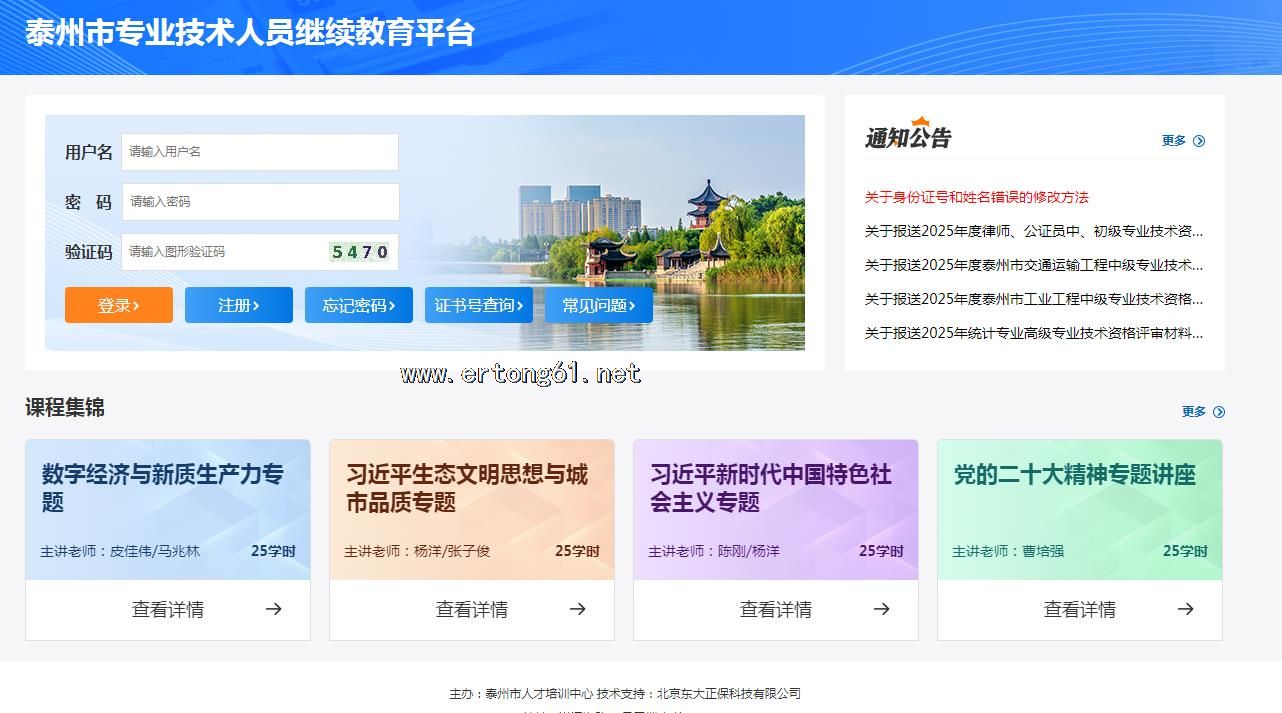Open notice about 2025年统计专业高级 review materials
The image size is (1282, 713).
(1033, 333)
